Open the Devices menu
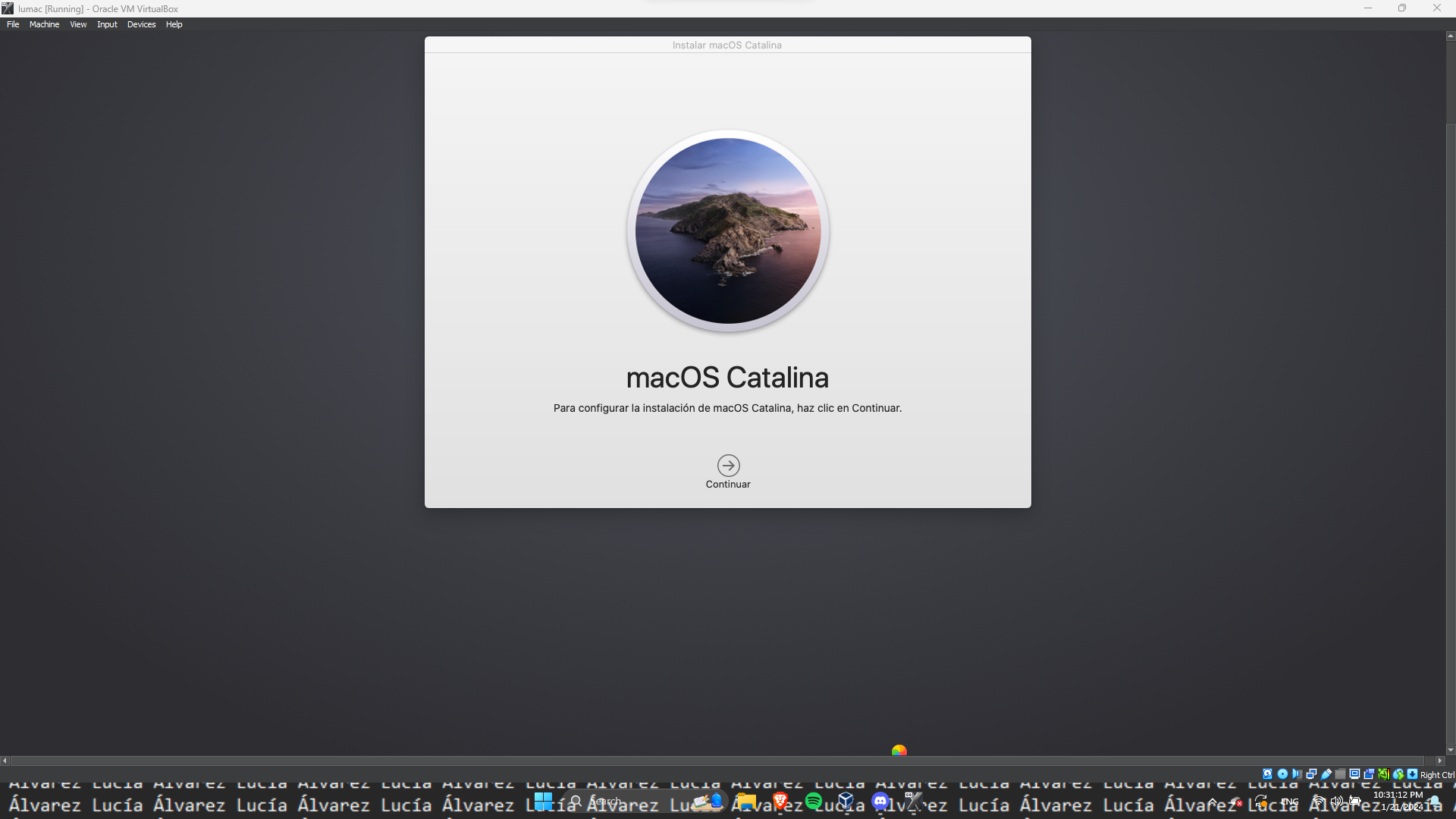Screen dimensions: 1456x819 click(141, 24)
